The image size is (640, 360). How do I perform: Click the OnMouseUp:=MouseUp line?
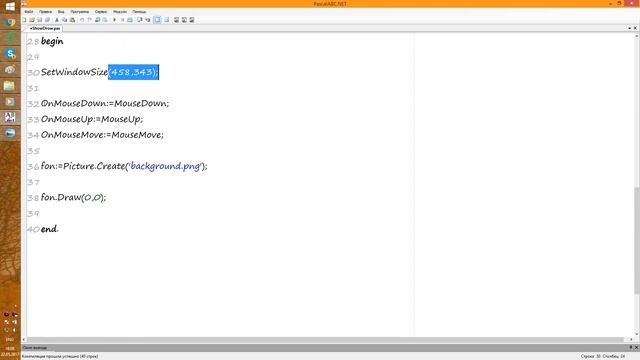(92, 119)
